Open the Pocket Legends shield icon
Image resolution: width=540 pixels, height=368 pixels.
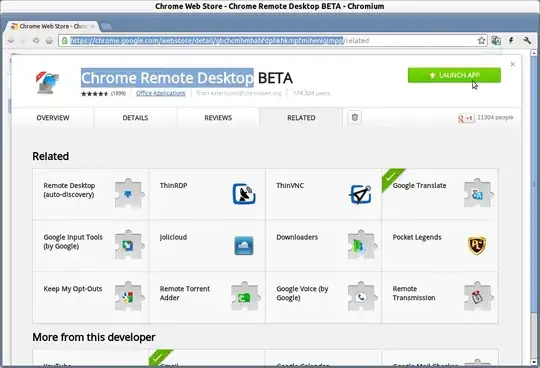[x=477, y=245]
